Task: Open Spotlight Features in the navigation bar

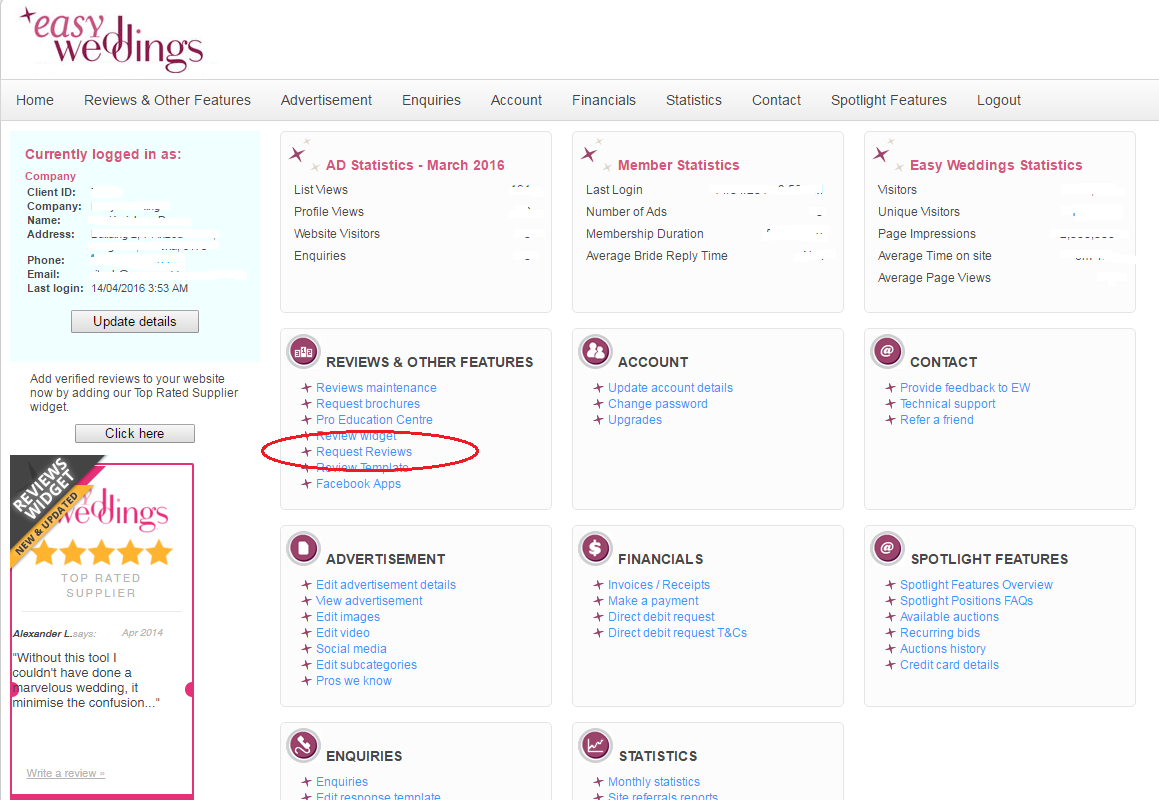Action: 888,100
